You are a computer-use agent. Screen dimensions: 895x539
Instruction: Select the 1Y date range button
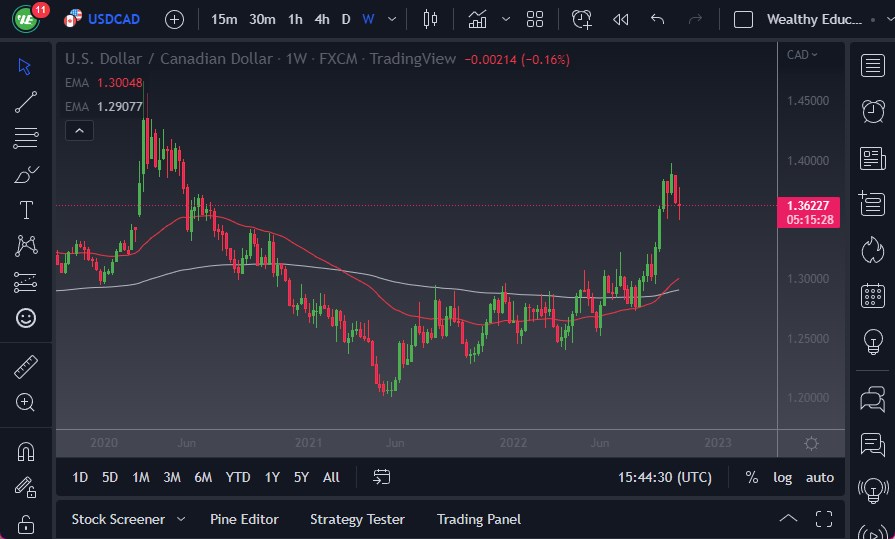272,477
